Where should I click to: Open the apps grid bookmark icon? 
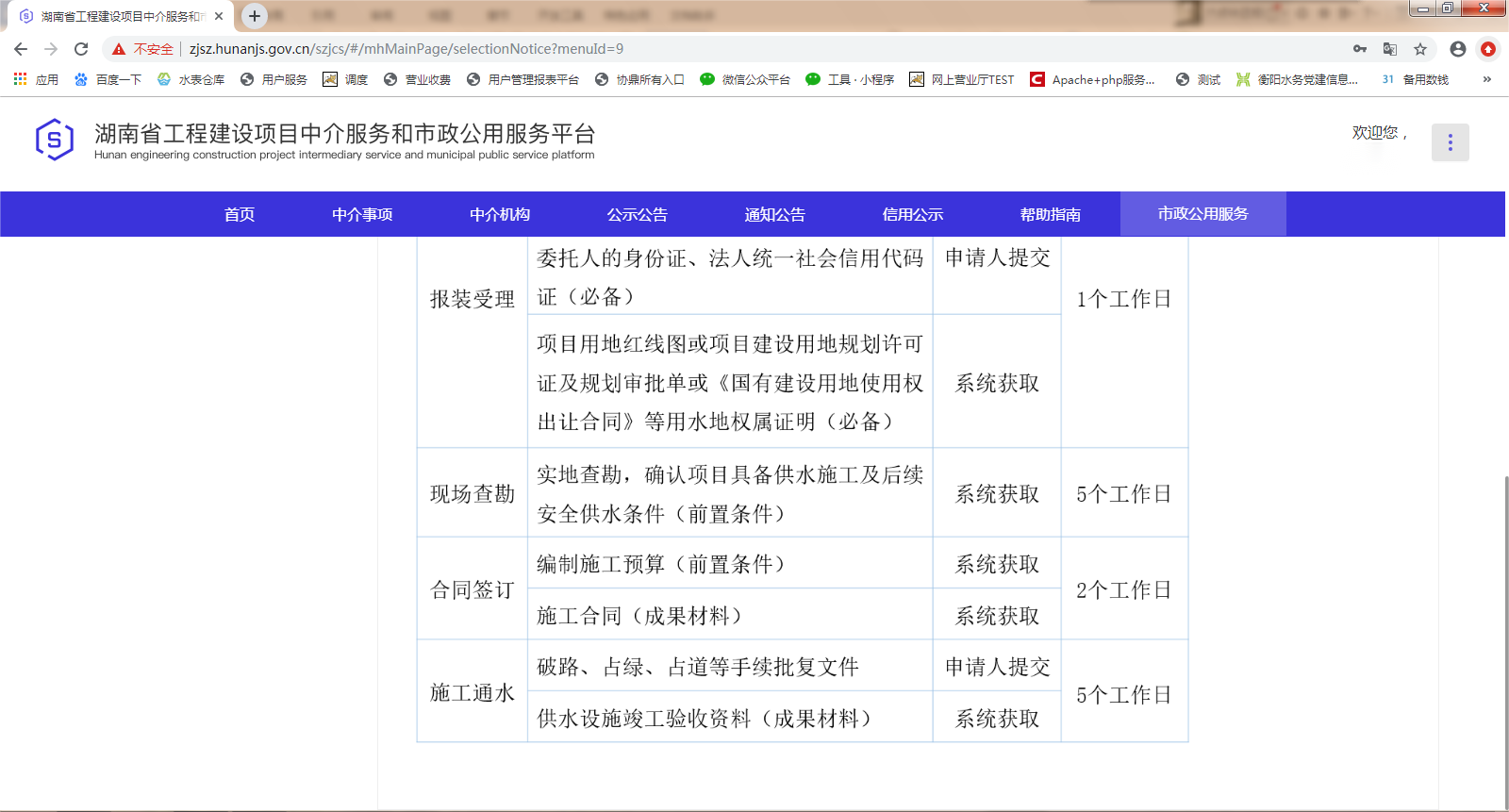tap(21, 79)
